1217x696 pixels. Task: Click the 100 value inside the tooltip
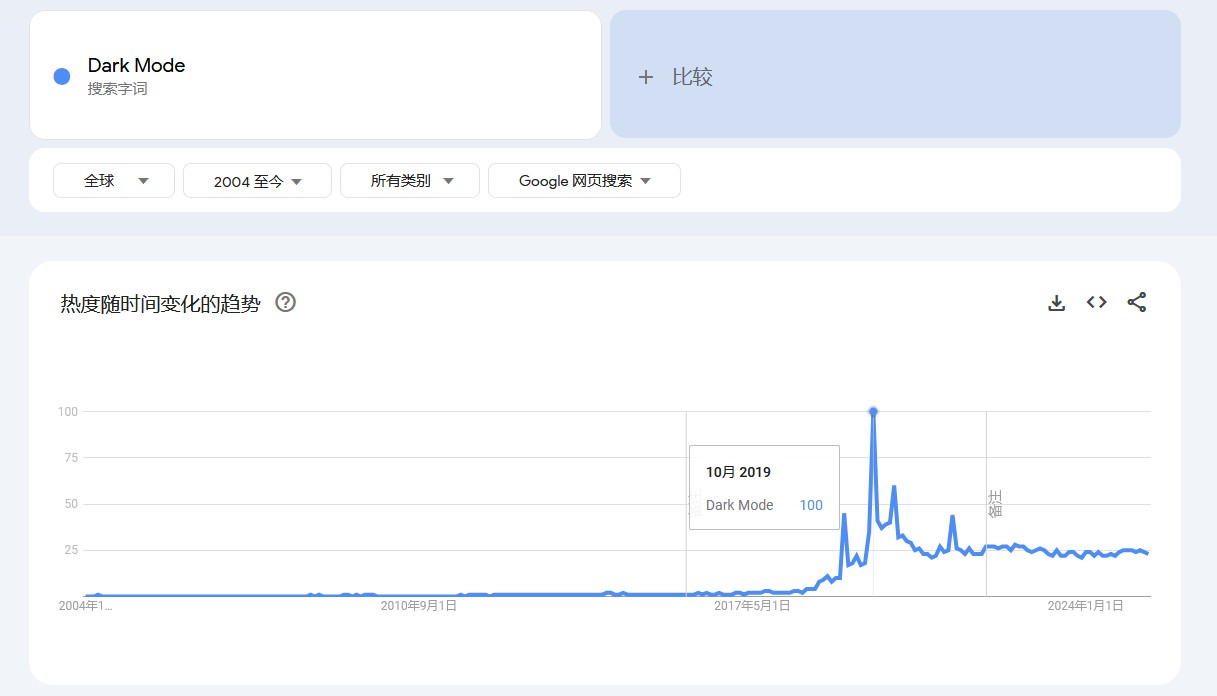(811, 505)
